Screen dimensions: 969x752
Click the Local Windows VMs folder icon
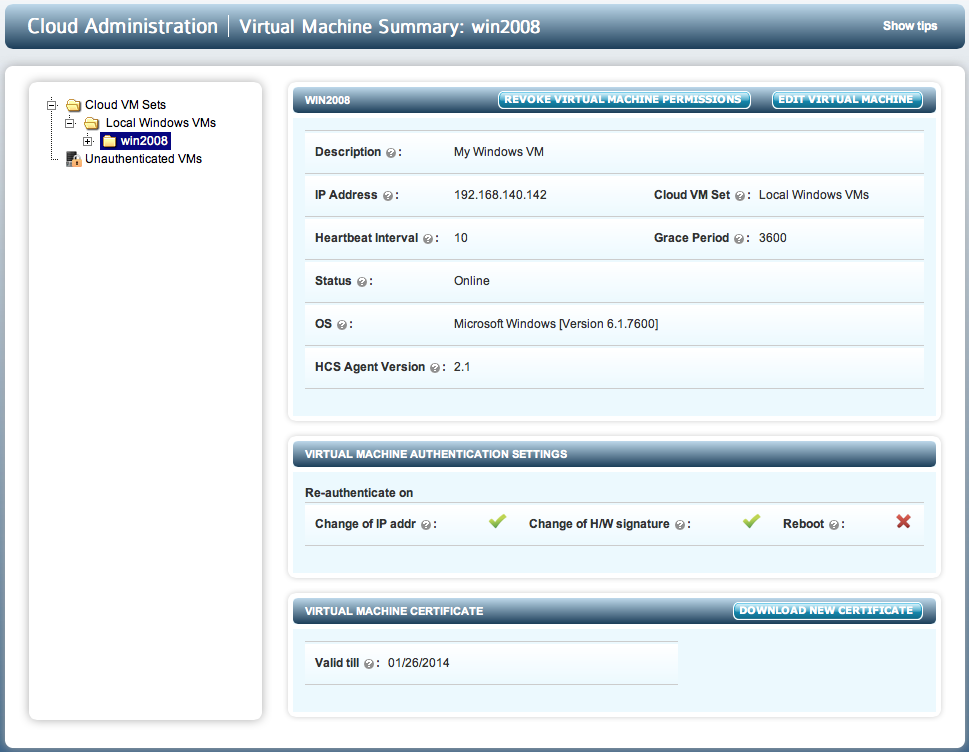coord(91,123)
